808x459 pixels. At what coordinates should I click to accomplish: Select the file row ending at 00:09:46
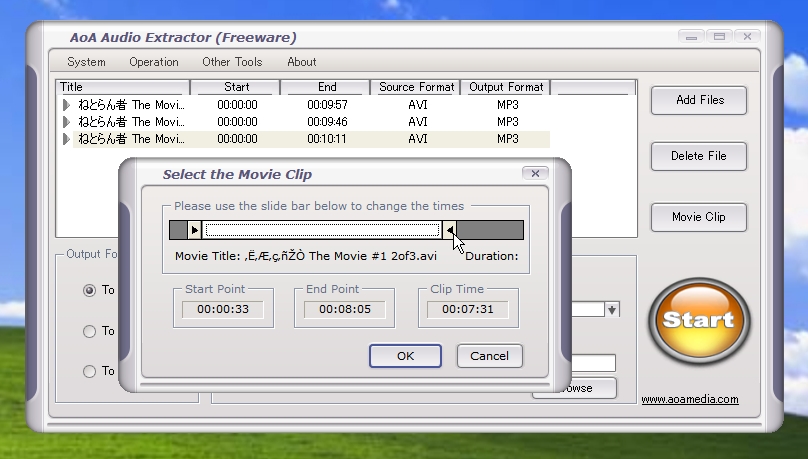[x=303, y=122]
